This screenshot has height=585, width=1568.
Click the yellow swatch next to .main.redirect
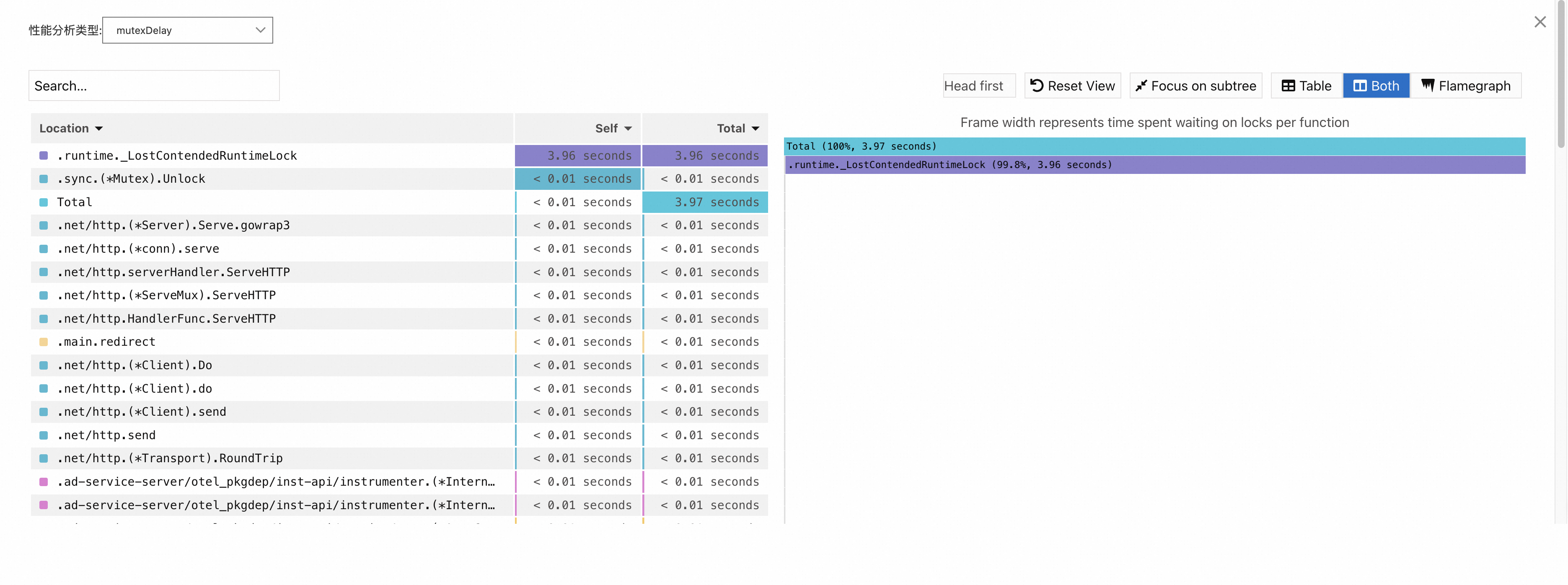click(44, 342)
